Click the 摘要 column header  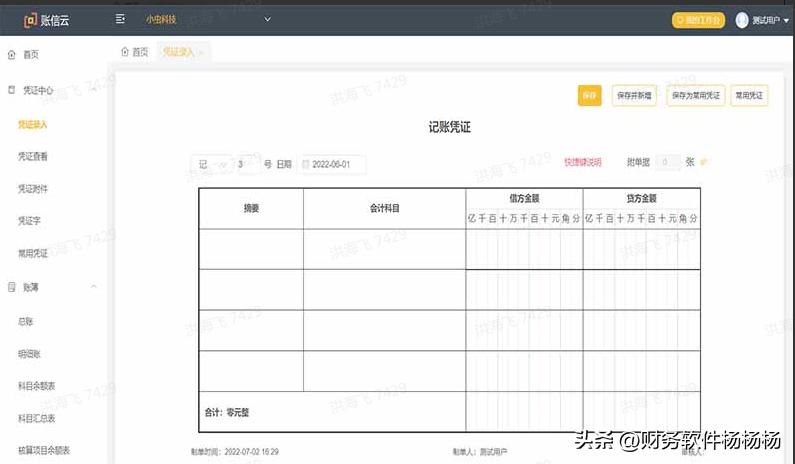coord(251,208)
